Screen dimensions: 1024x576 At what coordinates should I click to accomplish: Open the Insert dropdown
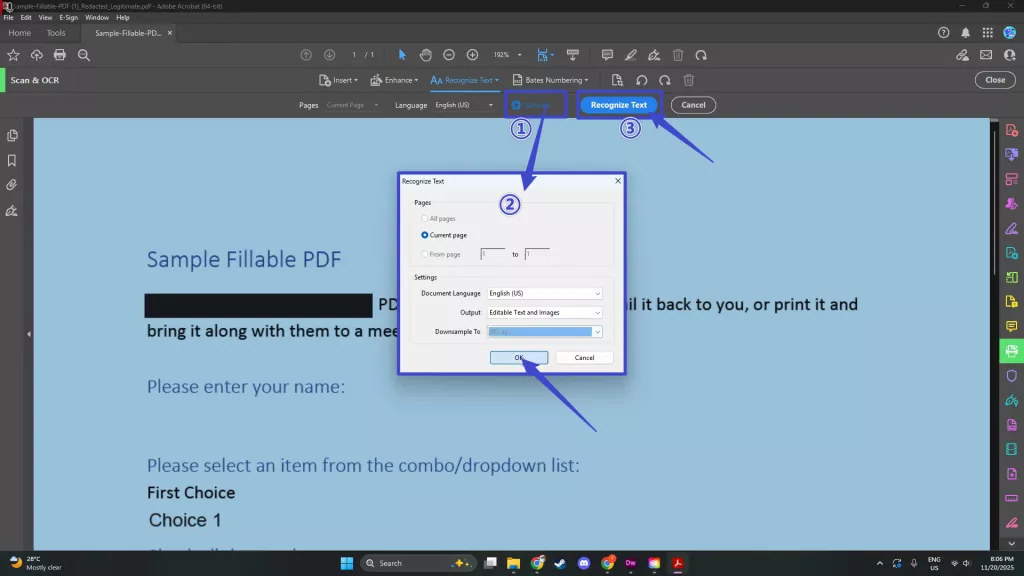[338, 80]
